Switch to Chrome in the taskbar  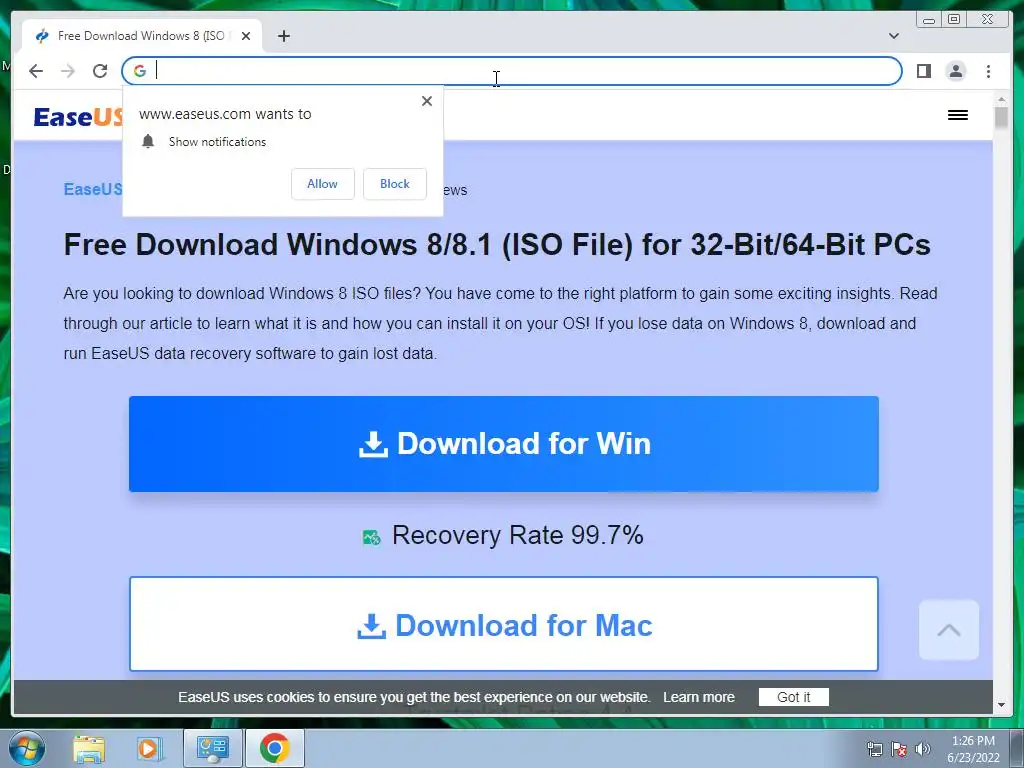tap(274, 748)
